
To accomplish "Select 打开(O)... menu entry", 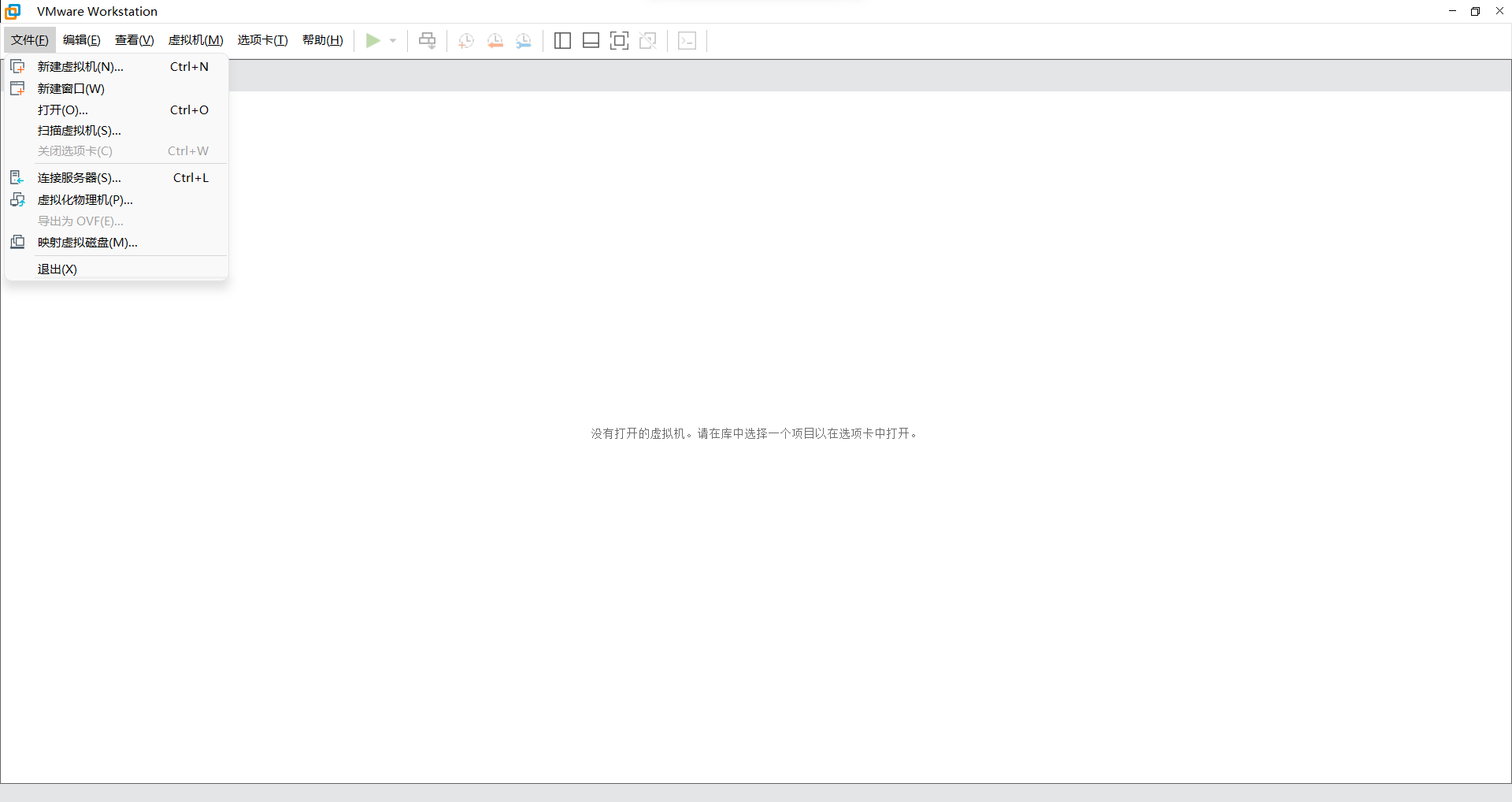I will click(x=117, y=110).
